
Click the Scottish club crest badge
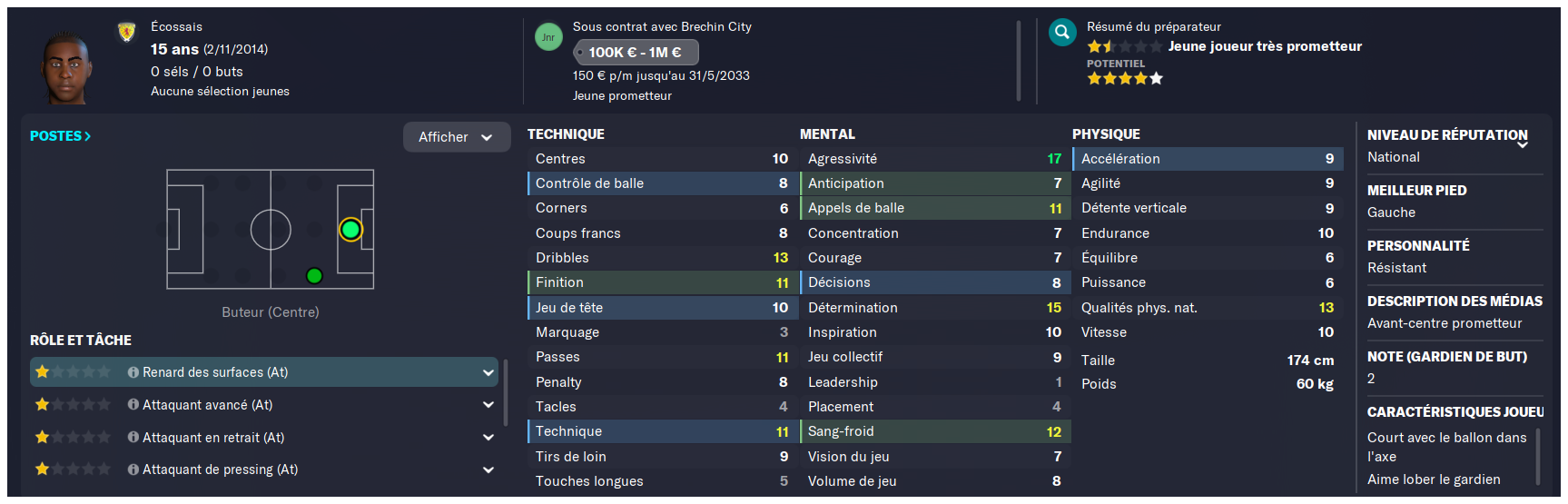coord(127,33)
